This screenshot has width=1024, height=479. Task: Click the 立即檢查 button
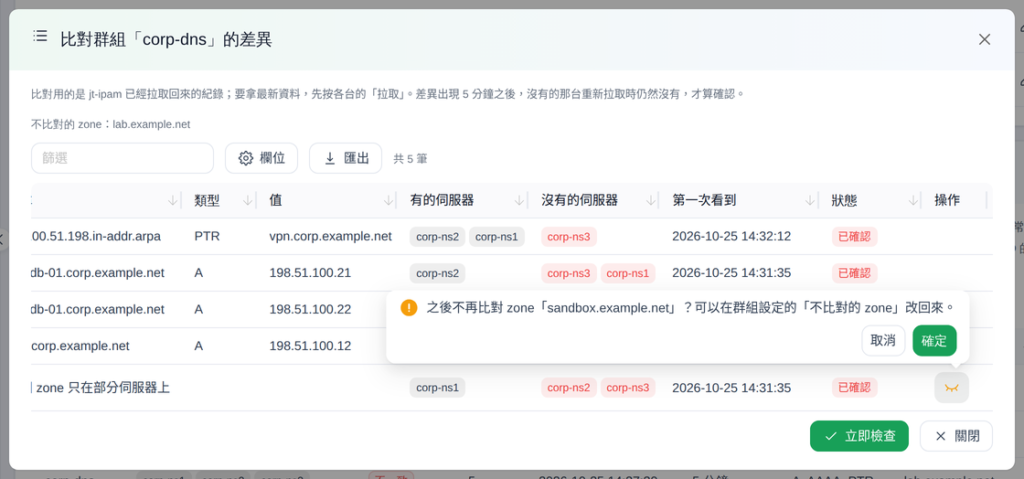pos(859,436)
